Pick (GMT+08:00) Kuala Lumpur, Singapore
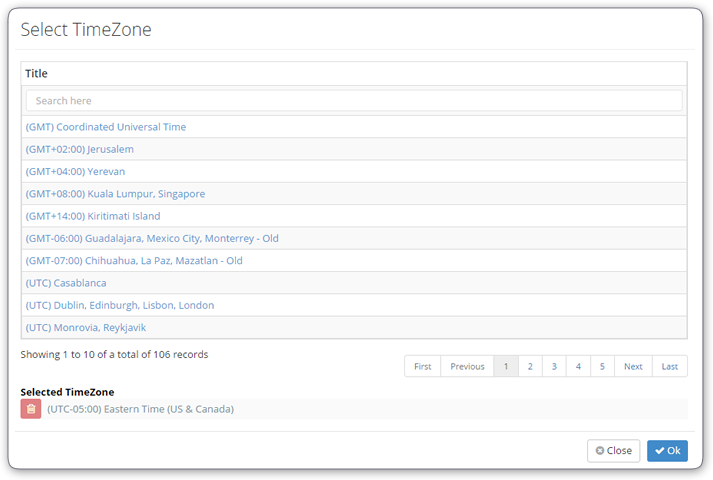The height and width of the screenshot is (480, 713). pos(115,194)
